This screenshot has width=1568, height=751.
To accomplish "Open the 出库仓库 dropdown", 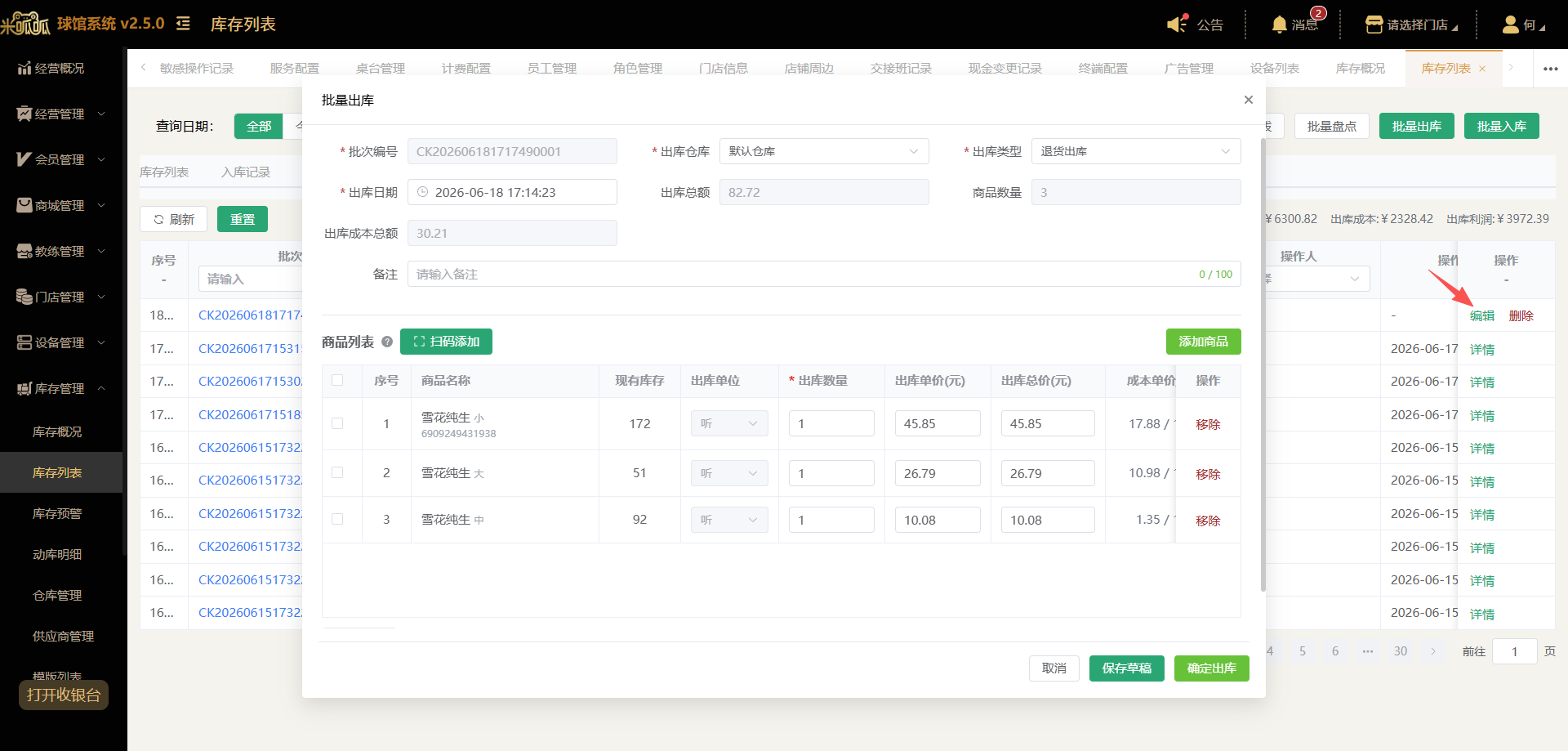I will click(824, 151).
